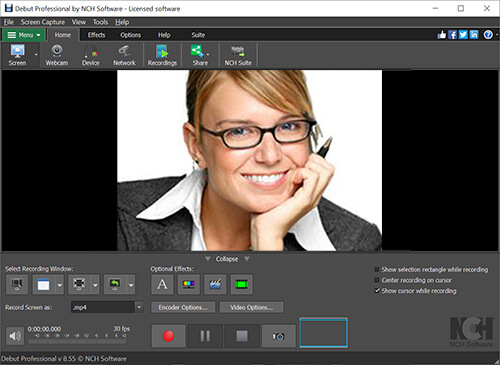The width and height of the screenshot is (500, 365).
Task: Click the blue help question icon
Action: click(488, 35)
